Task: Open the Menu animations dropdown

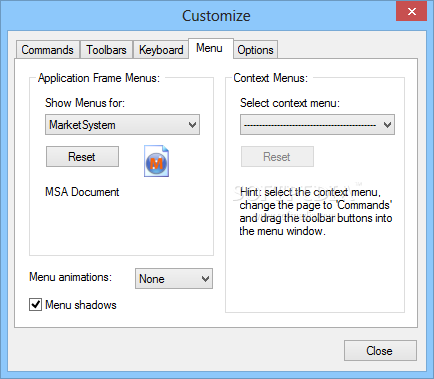Action: [x=174, y=279]
